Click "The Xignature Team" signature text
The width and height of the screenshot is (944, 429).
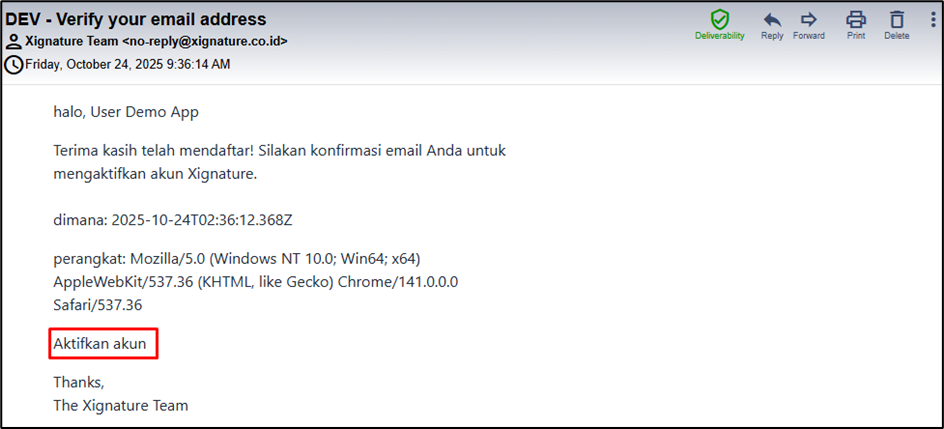(121, 405)
